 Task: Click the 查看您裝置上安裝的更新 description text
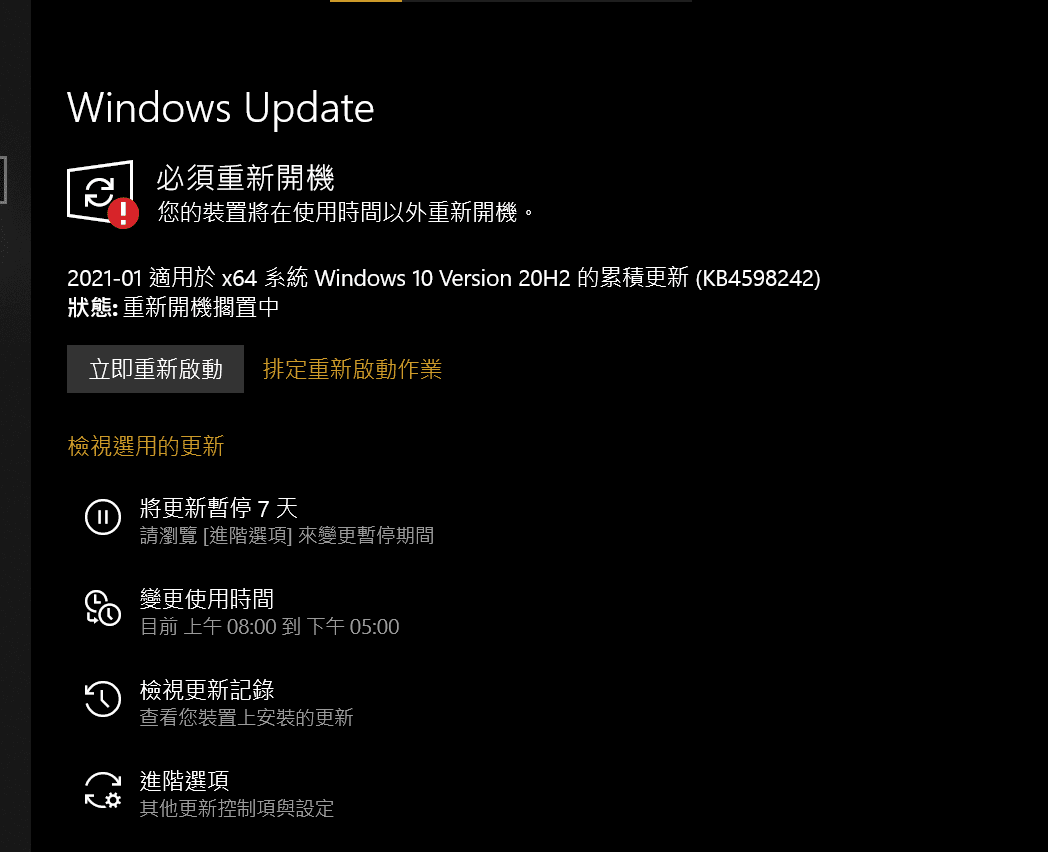coord(246,717)
